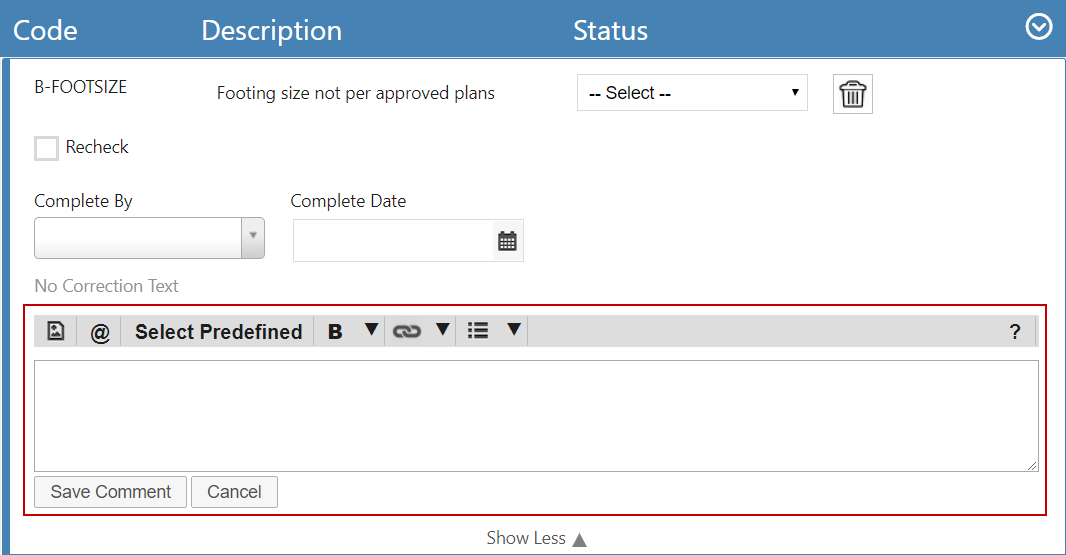Insert an image with the toolbar image icon
1066x555 pixels.
(56, 331)
